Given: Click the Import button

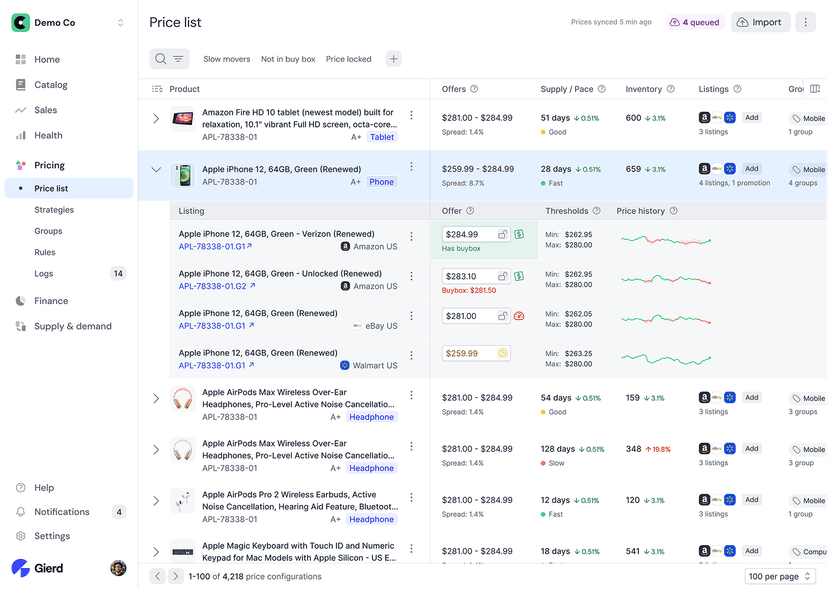Looking at the screenshot, I should point(760,21).
